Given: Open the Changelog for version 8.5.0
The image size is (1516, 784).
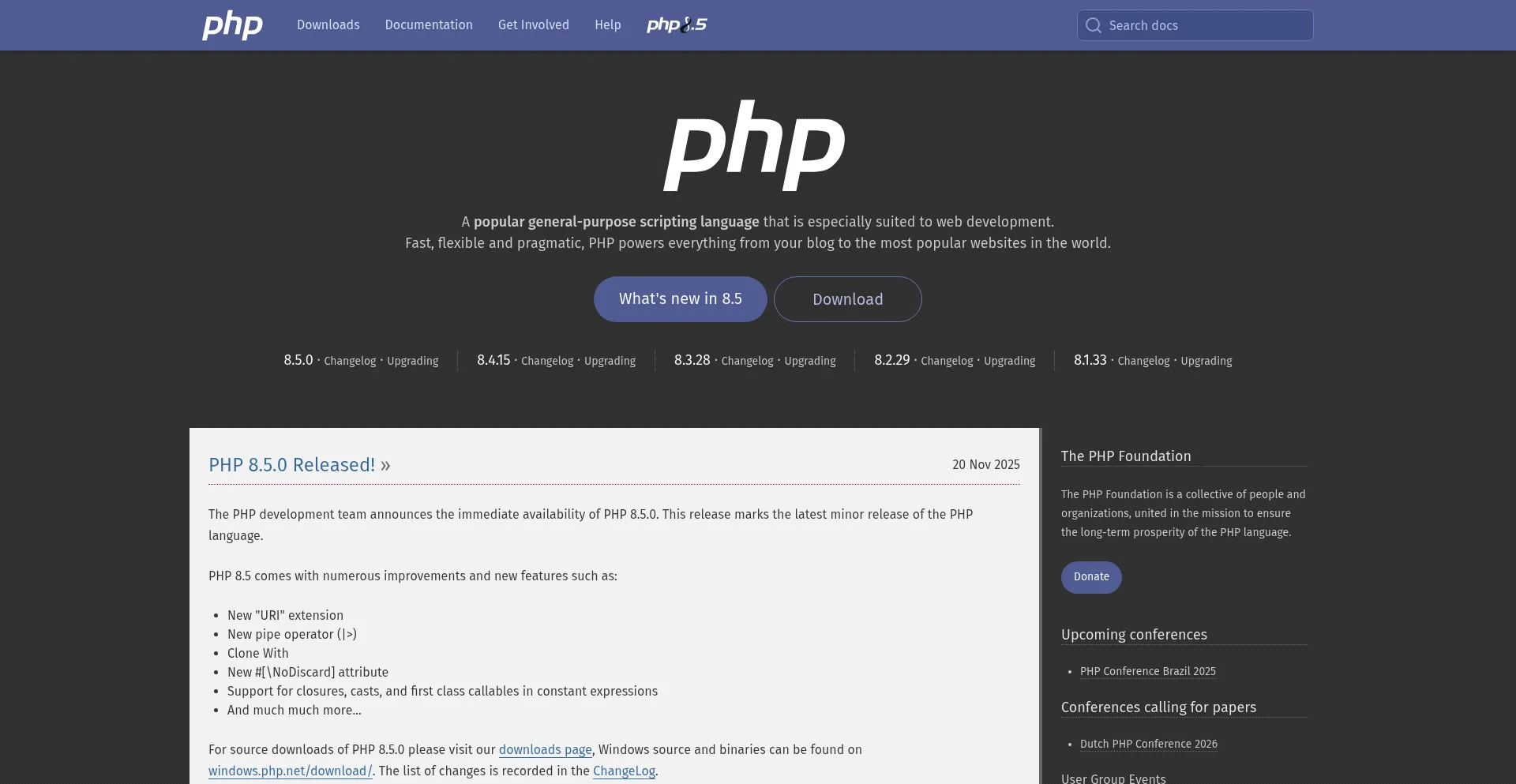Looking at the screenshot, I should click(350, 361).
